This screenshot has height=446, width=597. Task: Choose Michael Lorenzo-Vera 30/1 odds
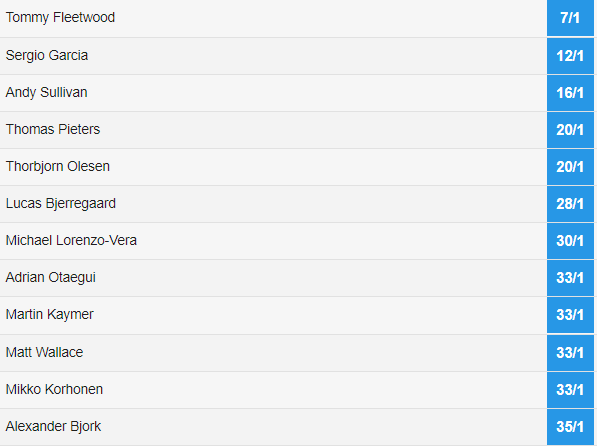(570, 241)
